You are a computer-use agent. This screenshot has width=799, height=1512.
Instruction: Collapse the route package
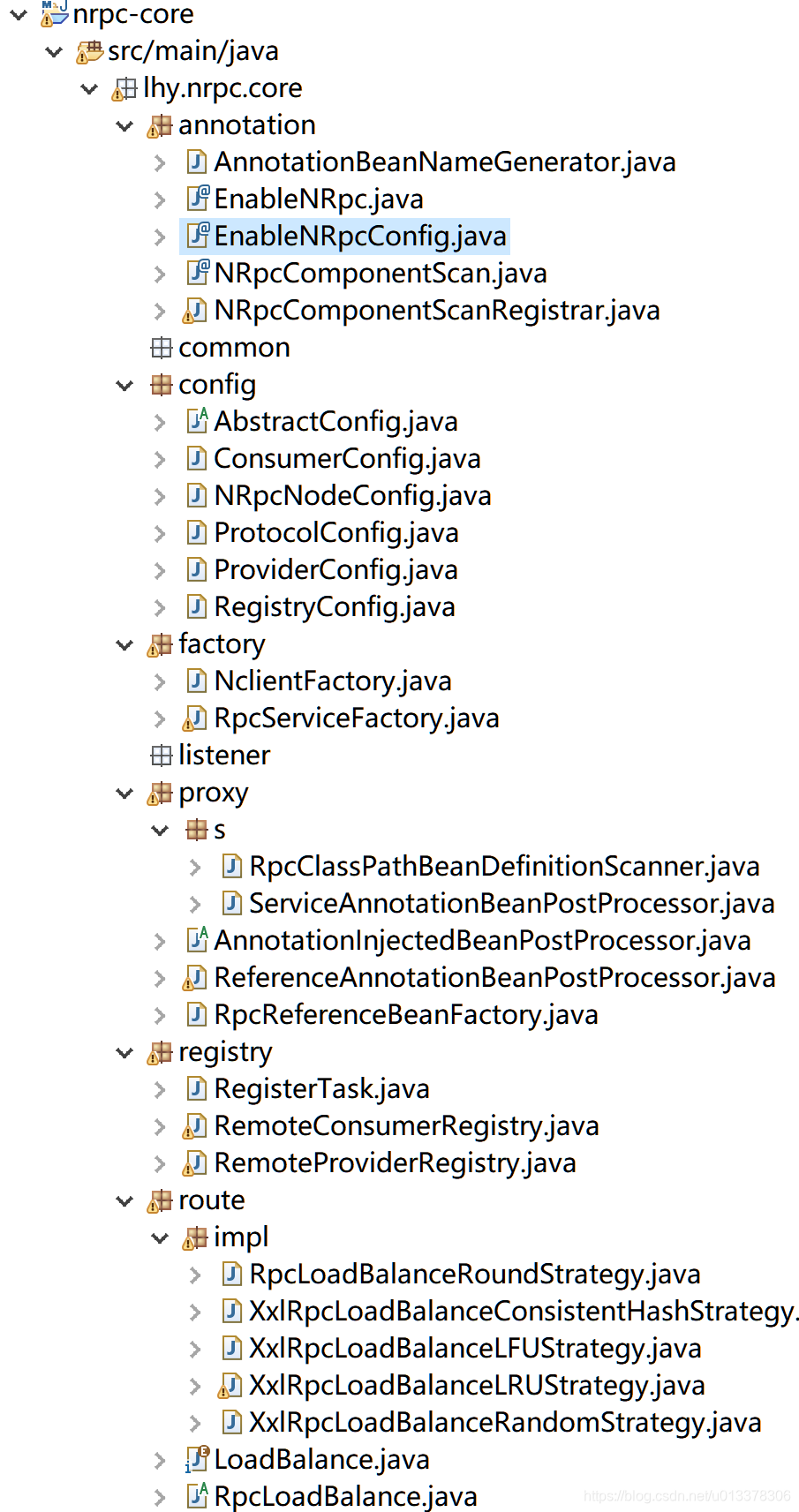coord(124,1201)
